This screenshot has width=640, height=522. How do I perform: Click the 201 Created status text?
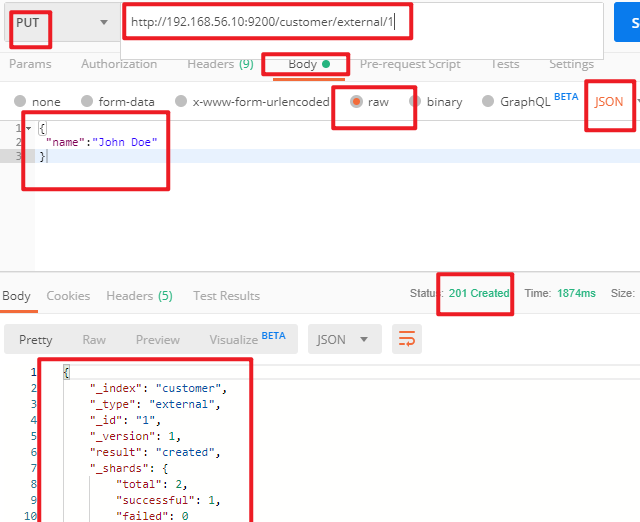(479, 293)
